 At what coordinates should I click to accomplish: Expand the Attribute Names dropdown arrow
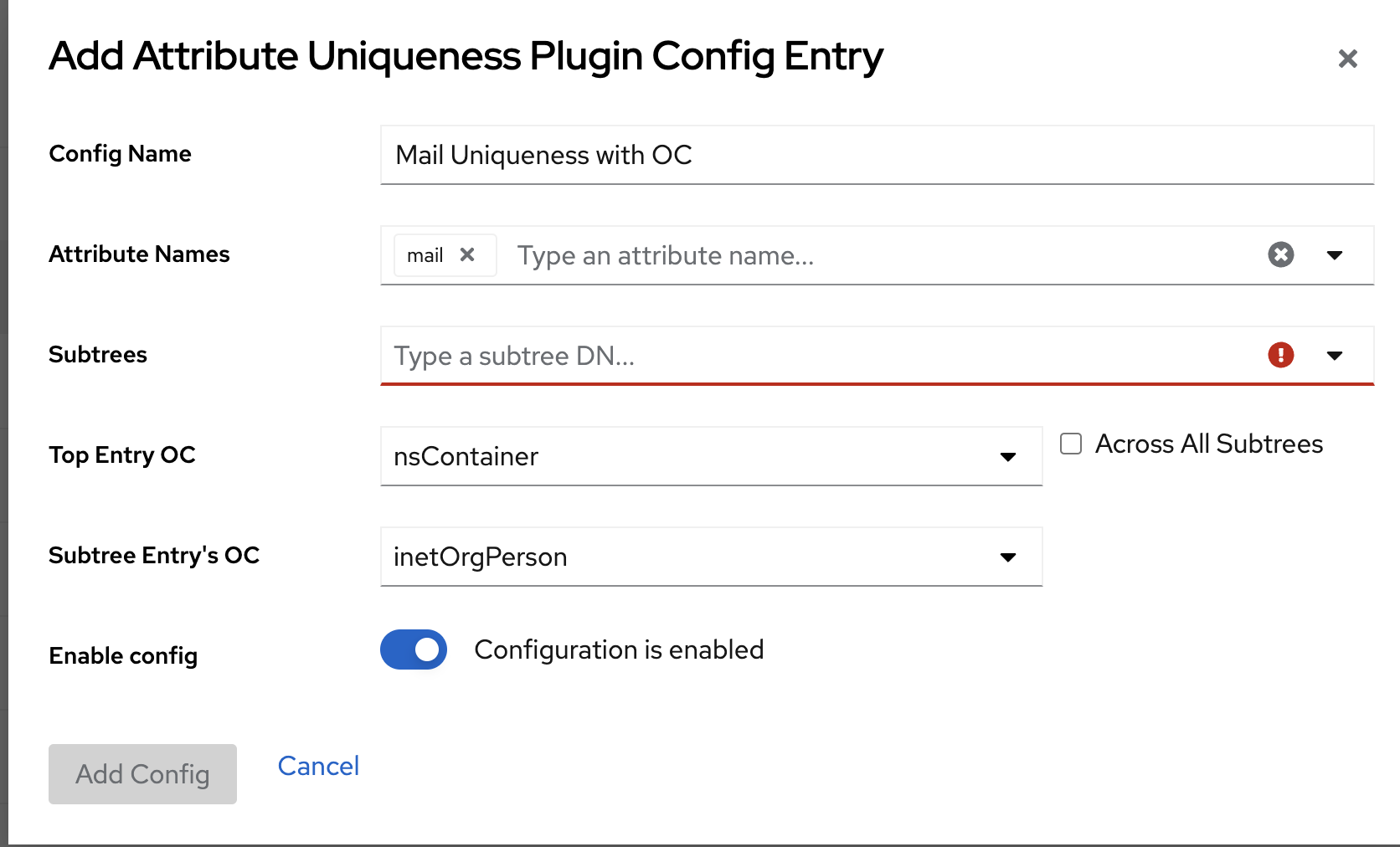point(1335,255)
